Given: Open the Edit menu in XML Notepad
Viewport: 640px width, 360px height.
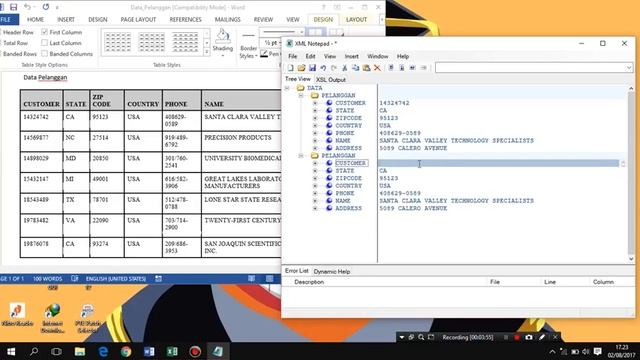Looking at the screenshot, I should (311, 56).
